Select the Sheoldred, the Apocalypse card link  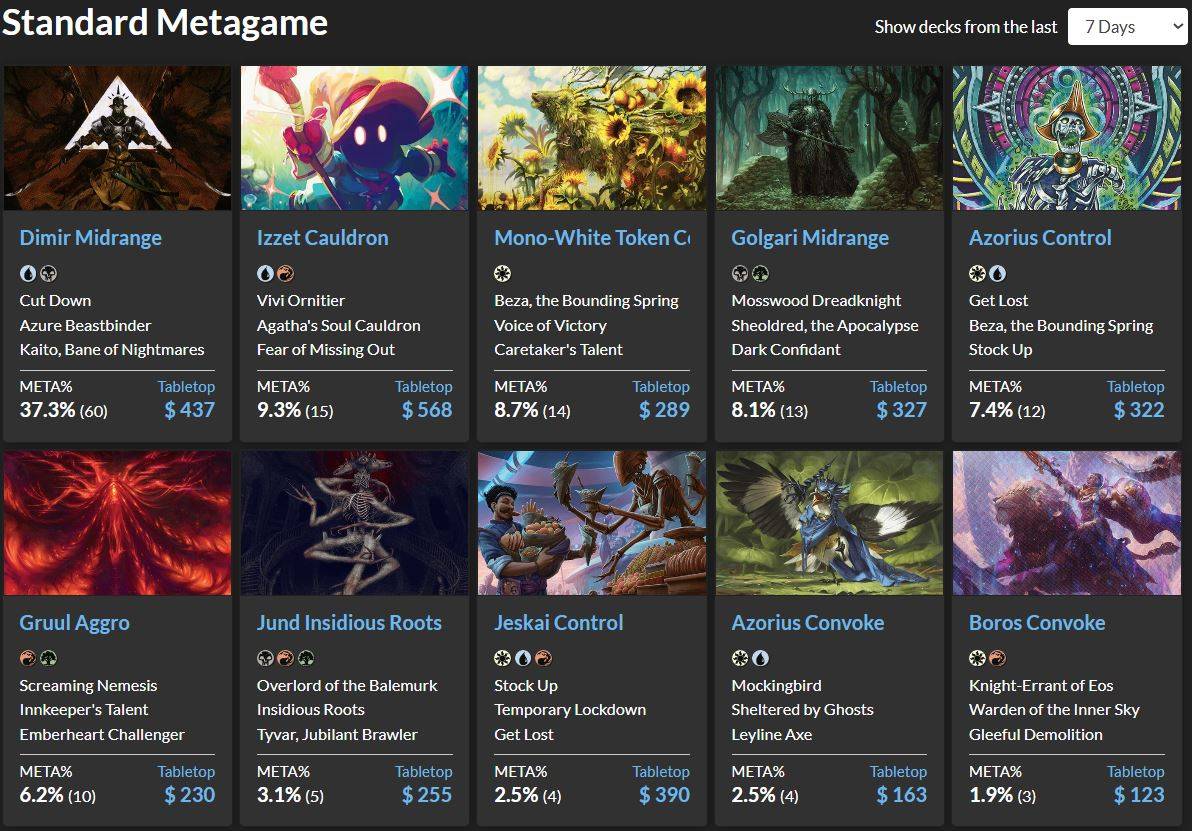point(824,325)
